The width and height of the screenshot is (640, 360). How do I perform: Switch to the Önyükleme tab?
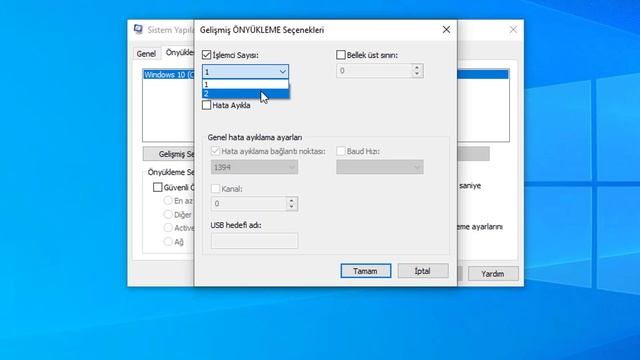click(x=179, y=53)
